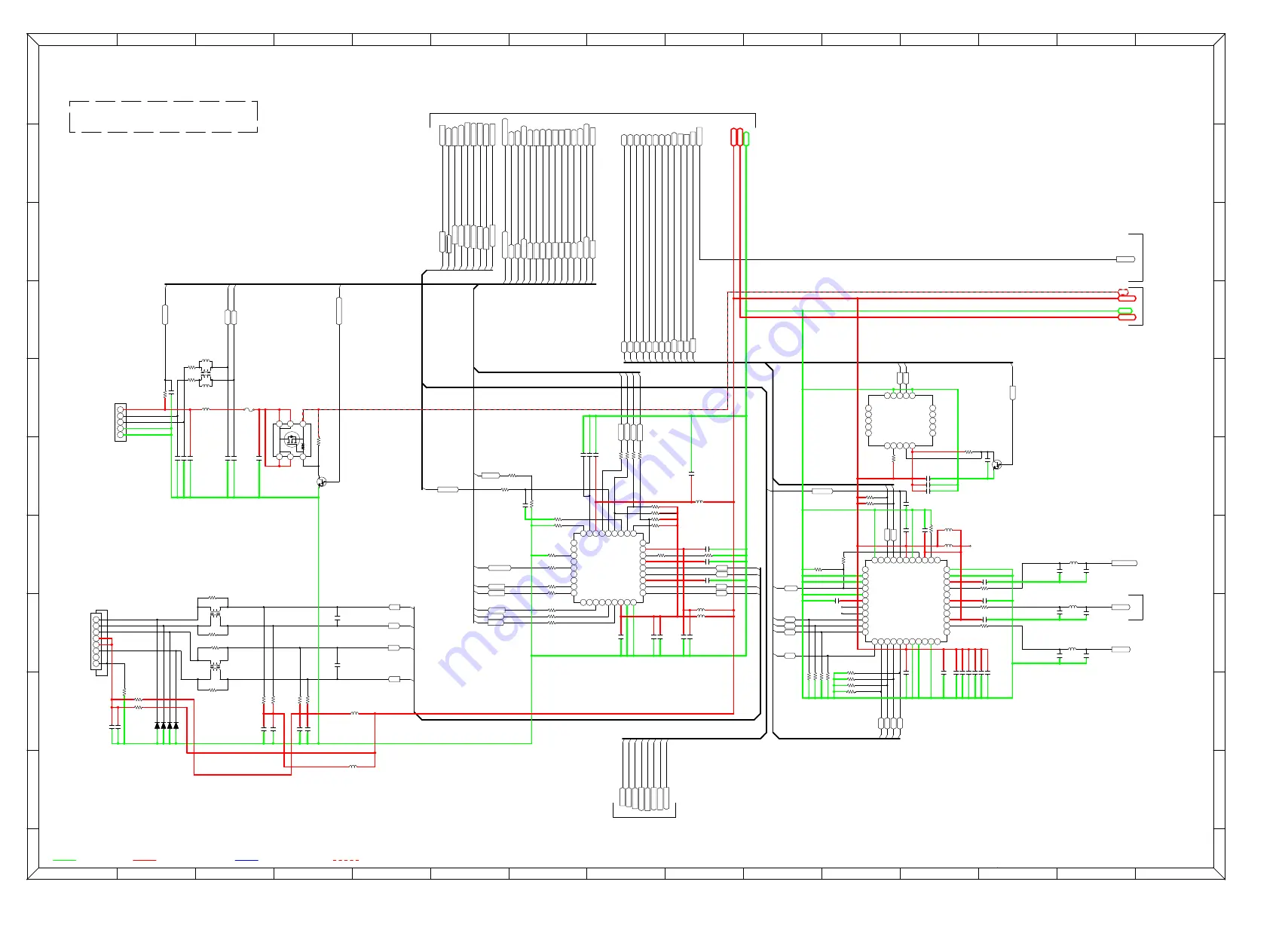Click the blue line sample in the legend

[246, 859]
